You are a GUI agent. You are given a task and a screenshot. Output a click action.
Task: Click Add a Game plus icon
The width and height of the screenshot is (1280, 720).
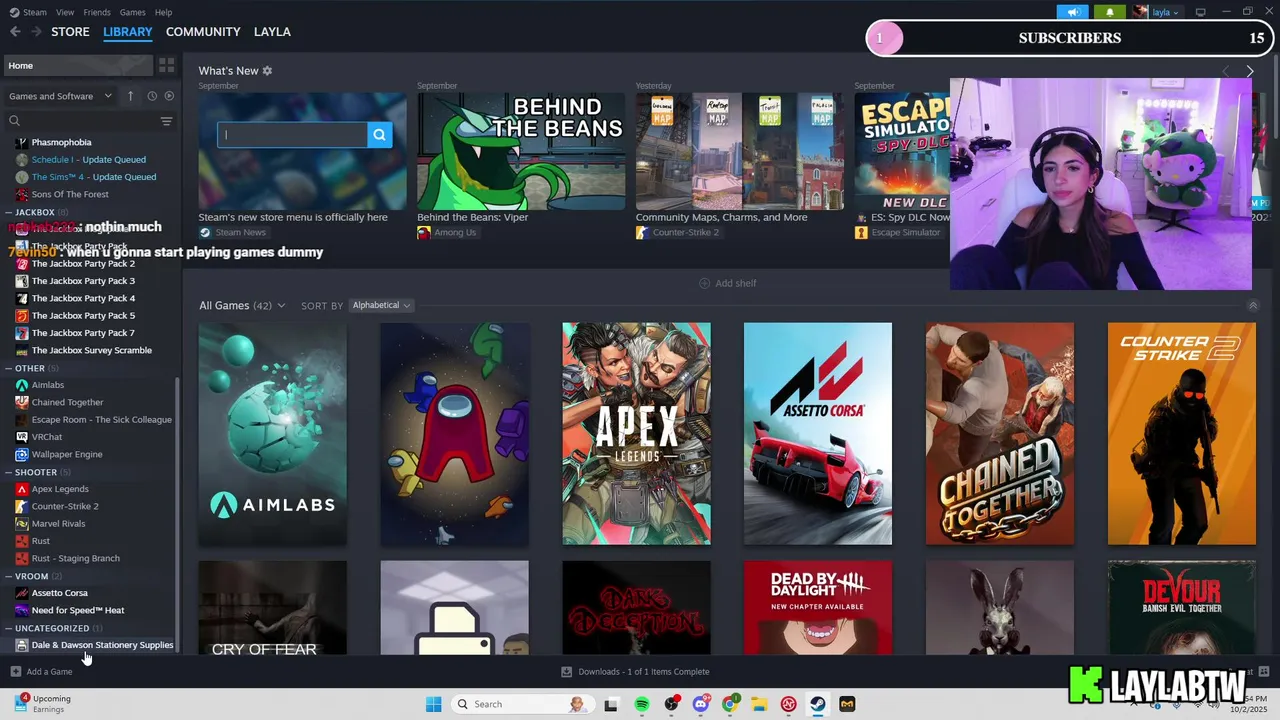click(15, 672)
